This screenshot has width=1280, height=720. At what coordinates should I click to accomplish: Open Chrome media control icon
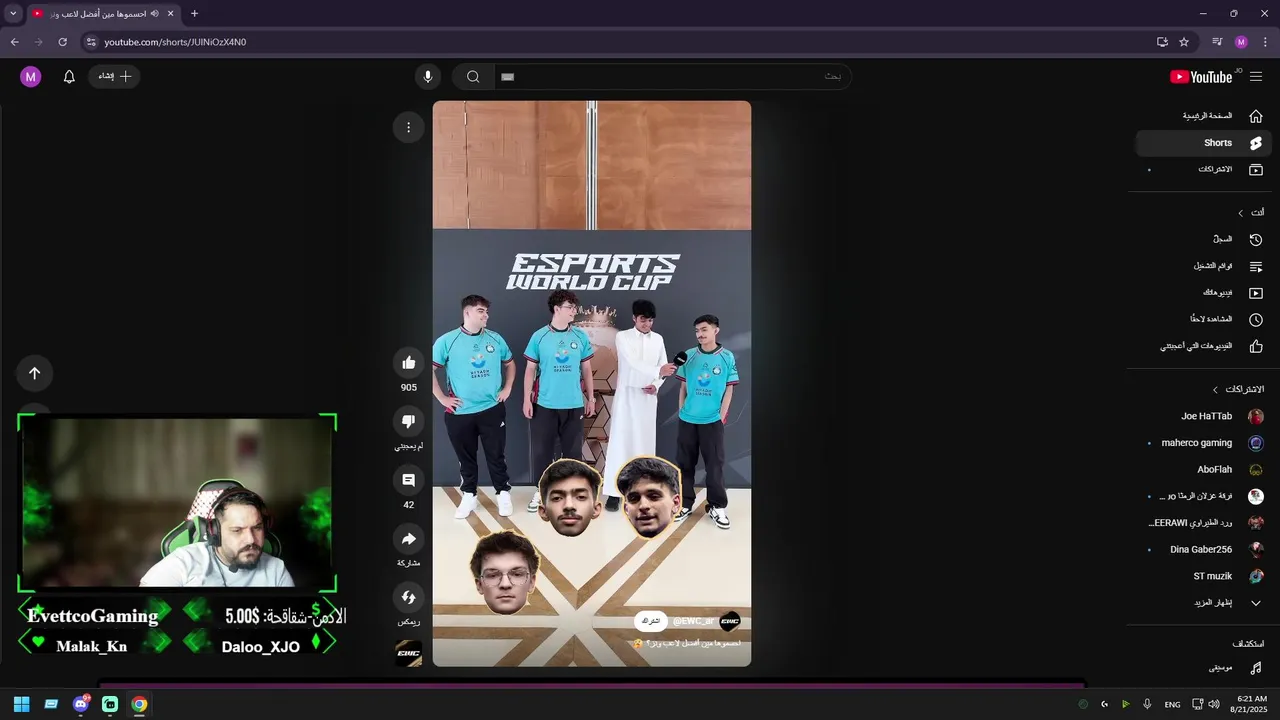[x=1217, y=42]
